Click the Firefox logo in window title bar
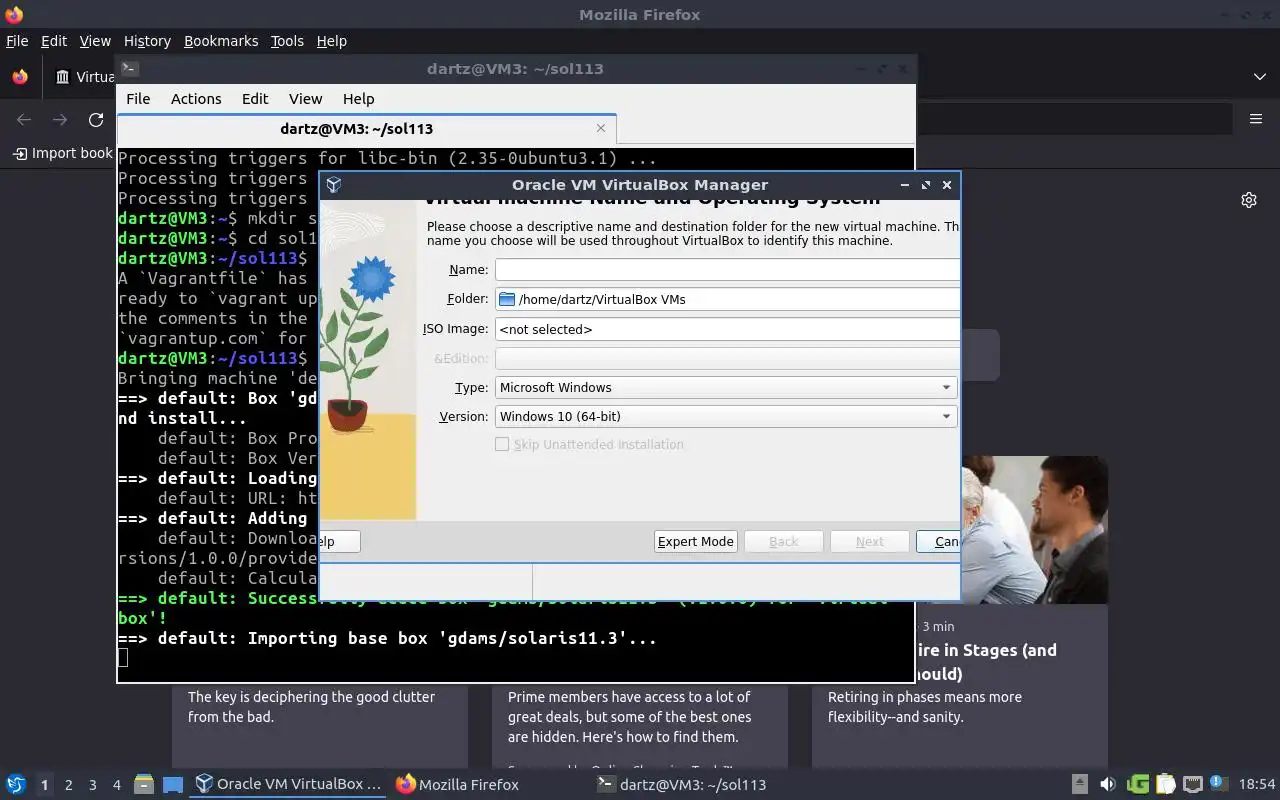Viewport: 1280px width, 800px height. (13, 14)
